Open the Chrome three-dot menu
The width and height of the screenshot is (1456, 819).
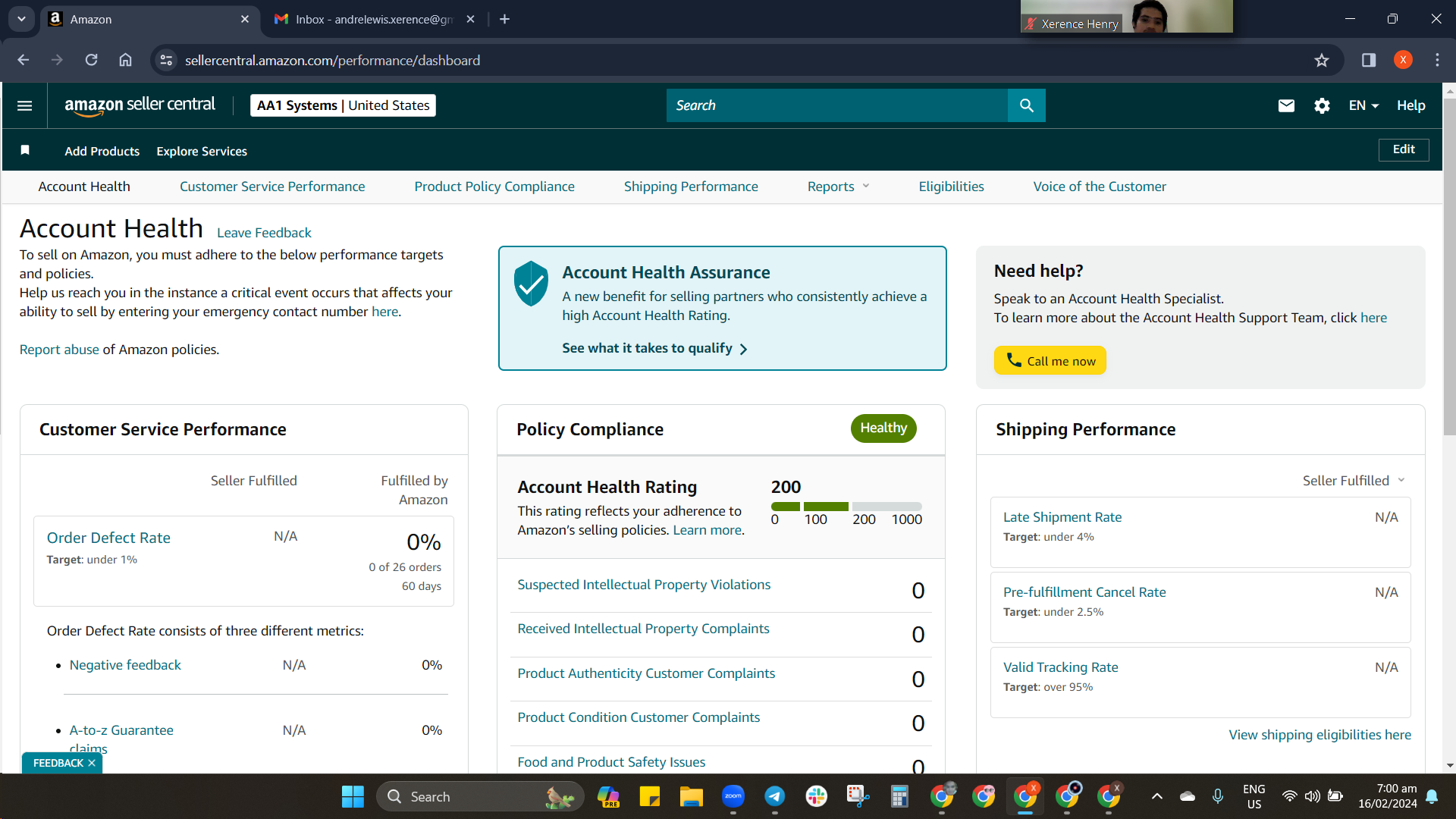click(x=1437, y=60)
